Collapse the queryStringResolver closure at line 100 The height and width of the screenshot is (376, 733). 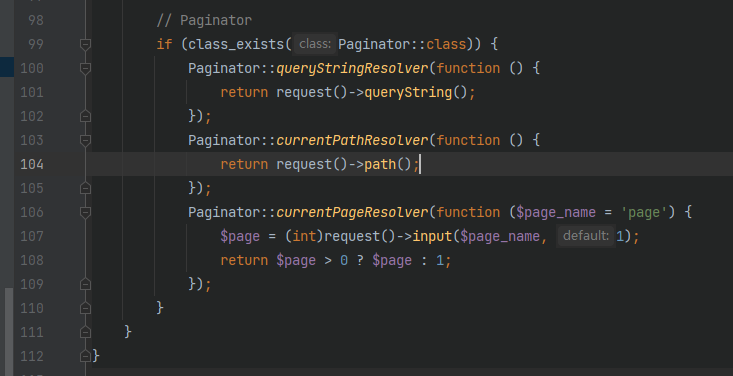click(85, 69)
